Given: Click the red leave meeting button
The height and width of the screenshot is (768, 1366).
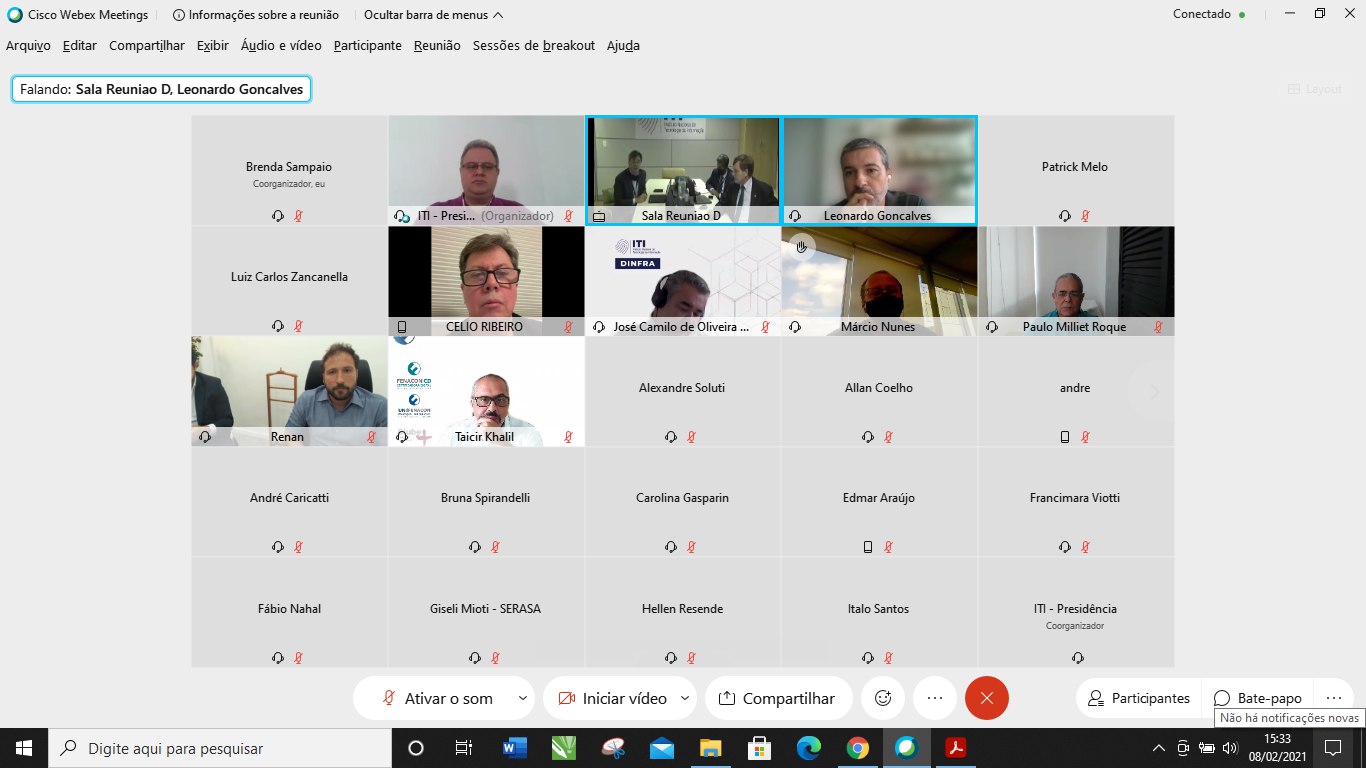Looking at the screenshot, I should [x=986, y=698].
